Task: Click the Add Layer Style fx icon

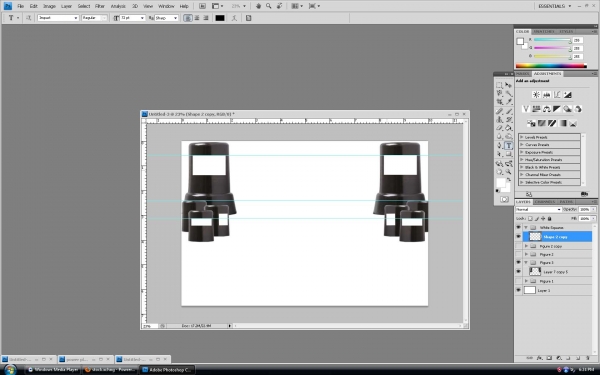Action: click(x=540, y=358)
